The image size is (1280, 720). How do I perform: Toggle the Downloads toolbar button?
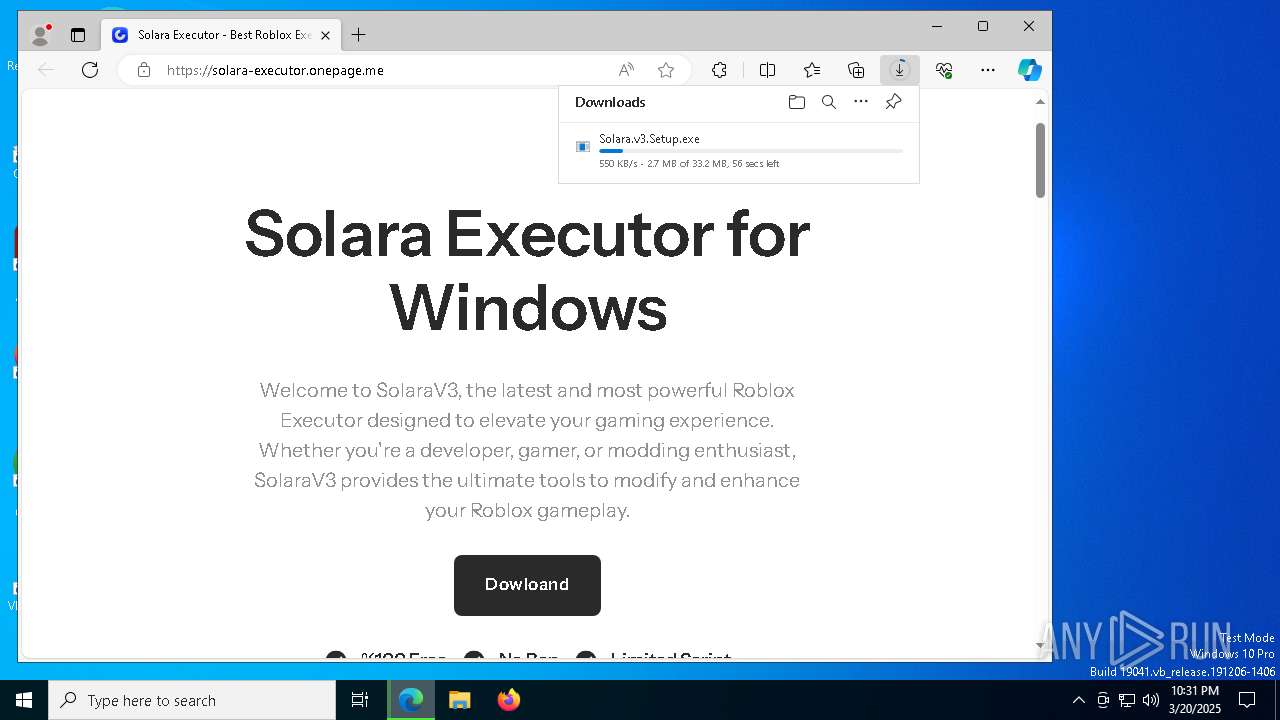click(x=900, y=70)
